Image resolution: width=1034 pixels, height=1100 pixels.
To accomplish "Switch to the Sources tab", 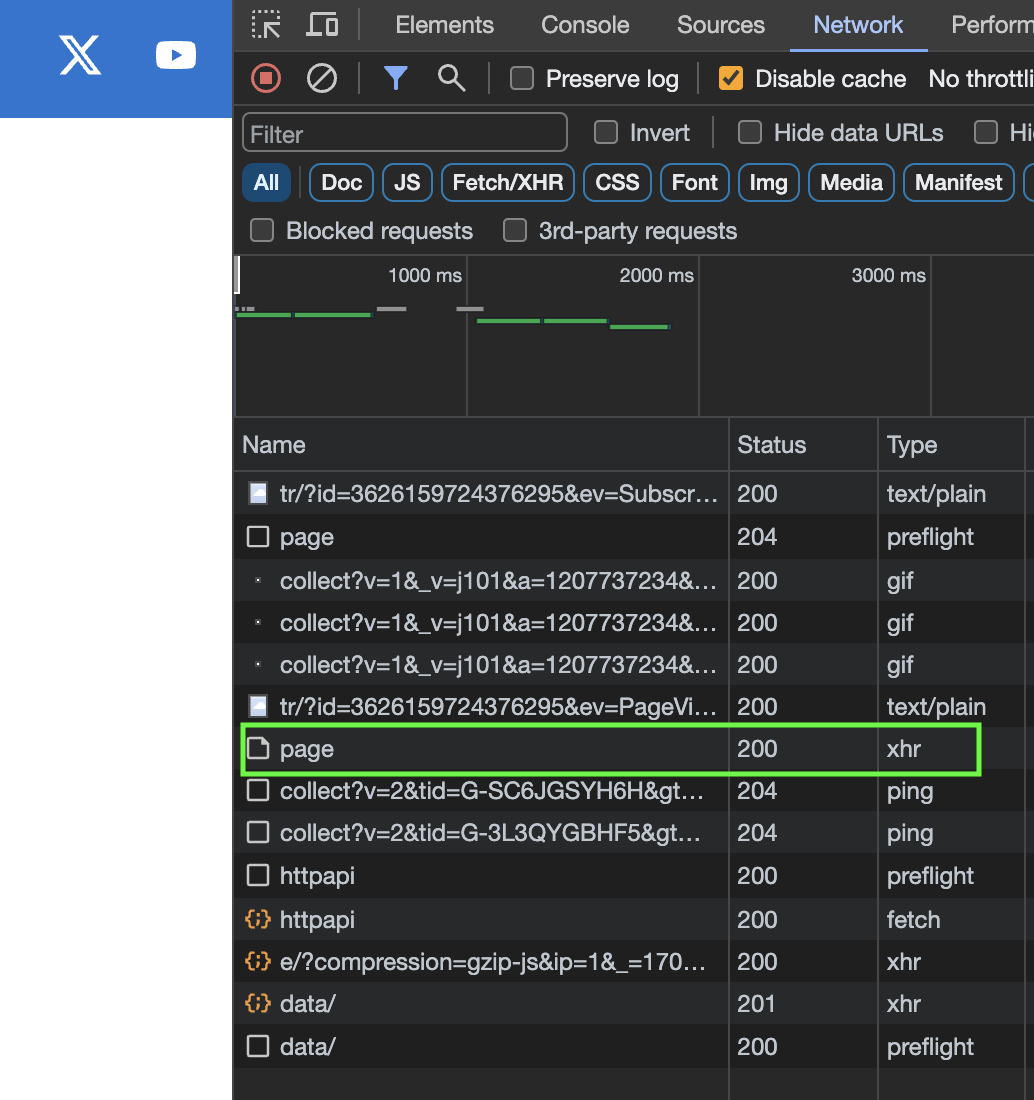I will tap(721, 25).
